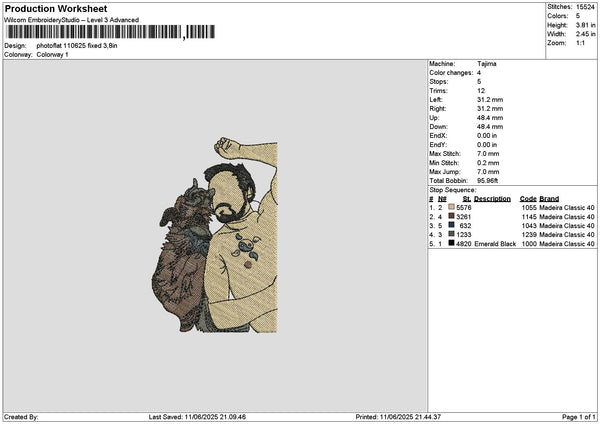
Task: Click stitch count 632 in stop row 3
Action: click(x=465, y=226)
